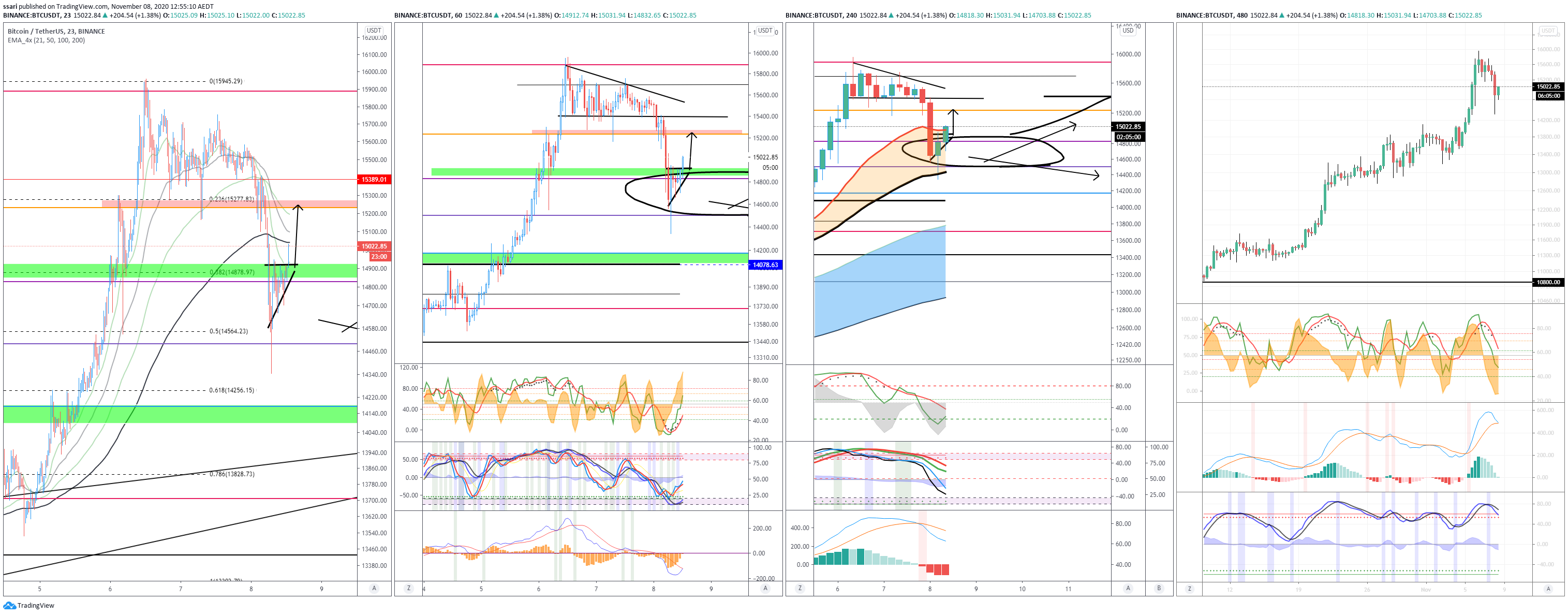This screenshot has height=615, width=1568.
Task: Open USDT currency selector on 23-minute chart
Action: click(374, 31)
